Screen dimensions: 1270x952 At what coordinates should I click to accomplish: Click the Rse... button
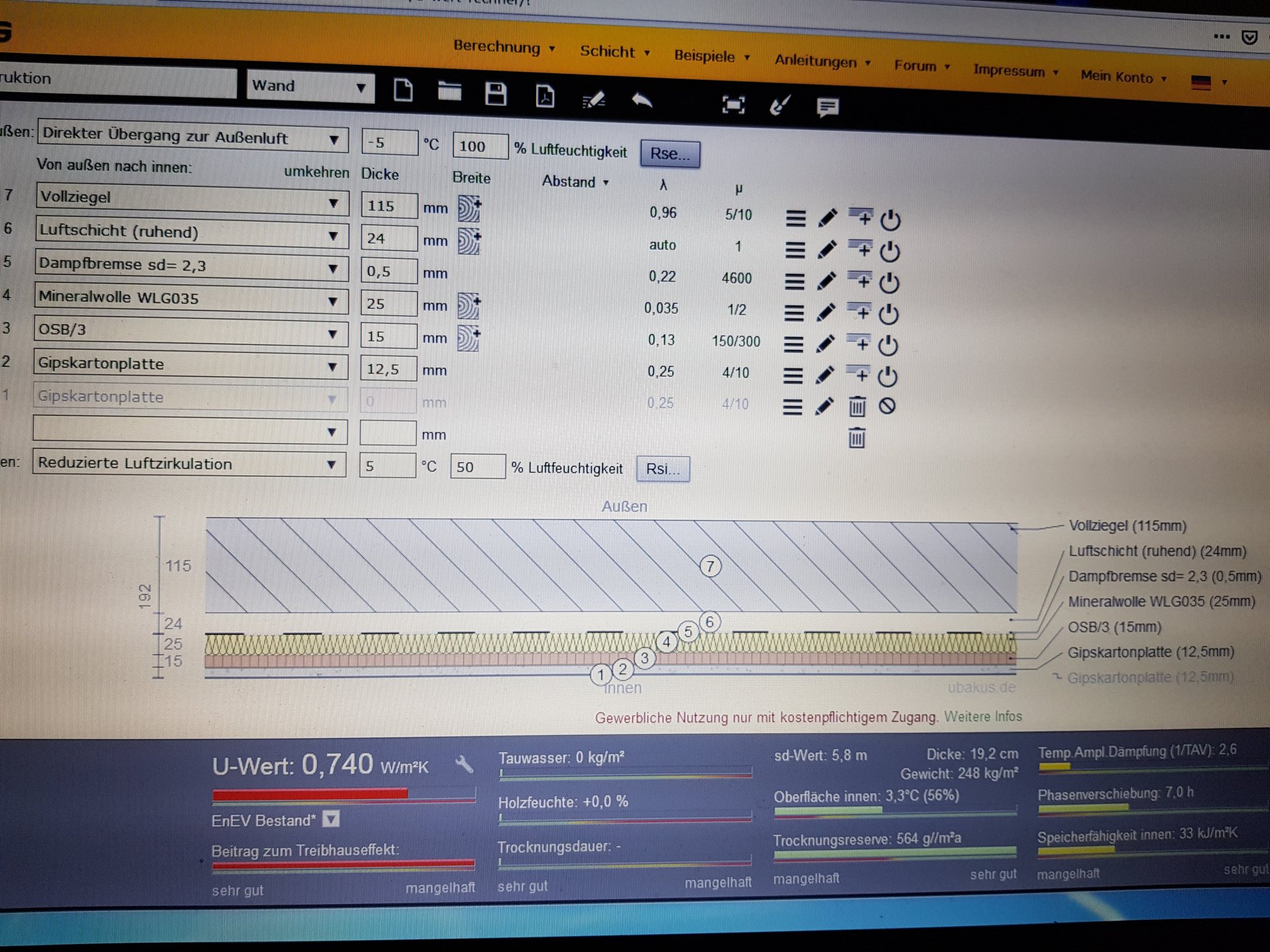(x=669, y=154)
